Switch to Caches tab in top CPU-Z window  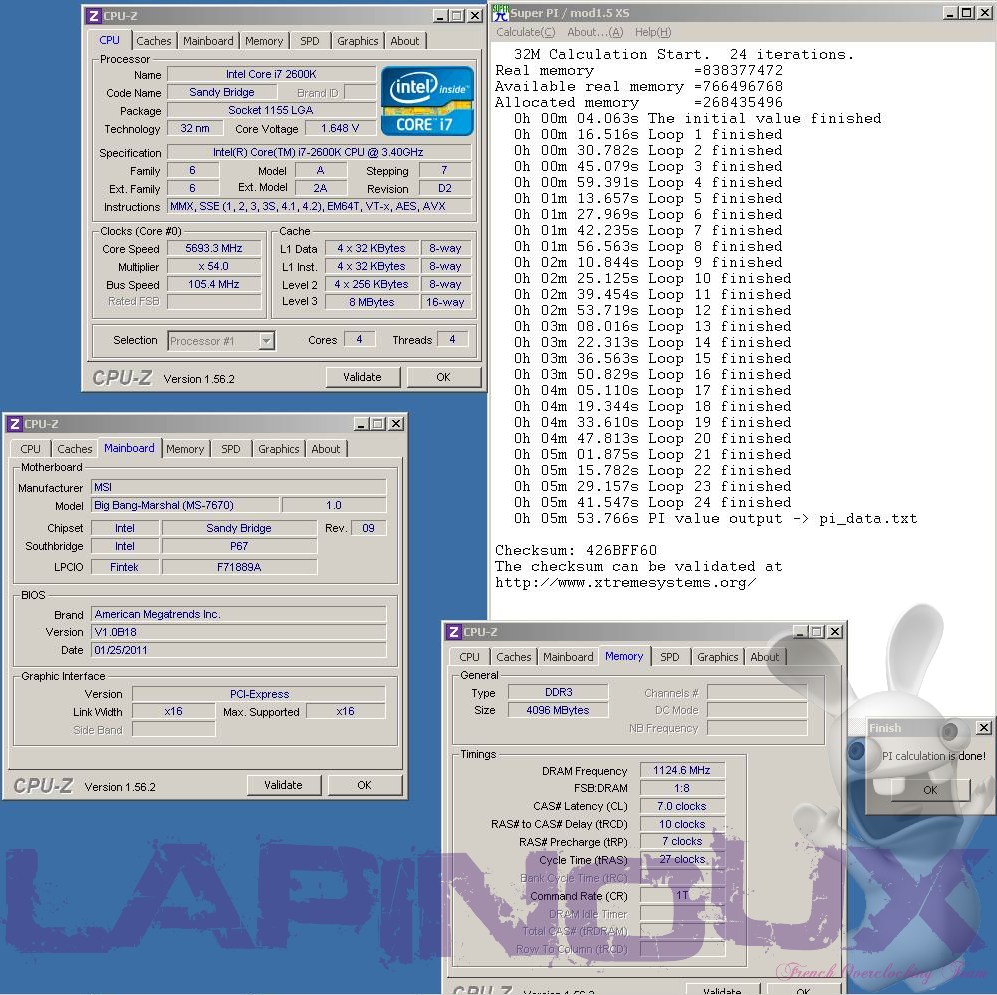click(x=153, y=41)
